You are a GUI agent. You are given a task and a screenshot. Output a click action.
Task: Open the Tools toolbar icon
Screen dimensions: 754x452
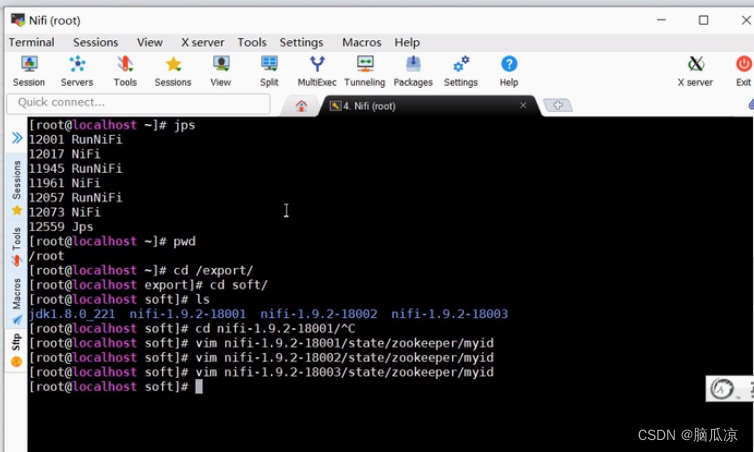click(x=125, y=71)
